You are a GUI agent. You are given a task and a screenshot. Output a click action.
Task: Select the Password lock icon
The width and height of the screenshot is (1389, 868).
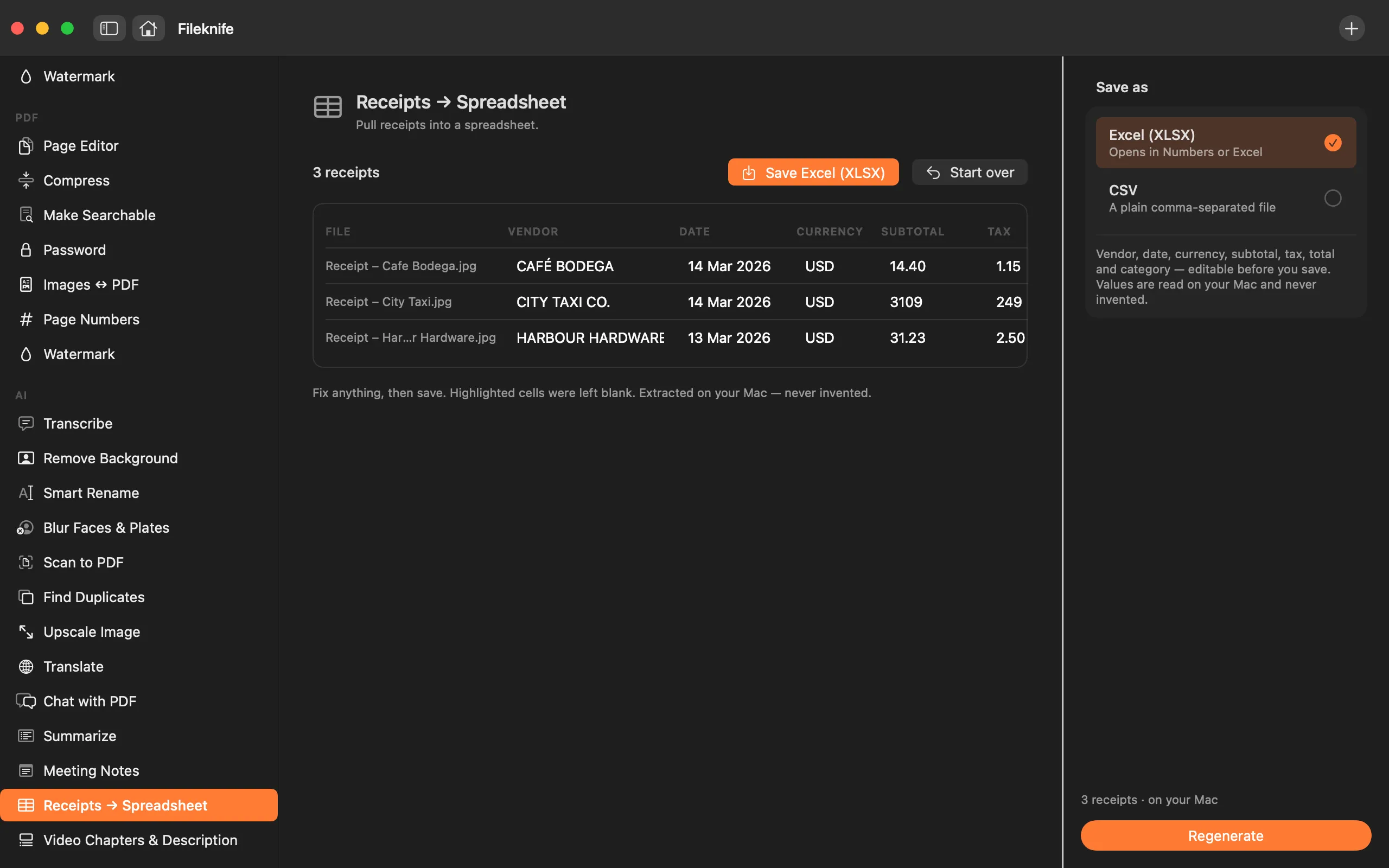click(x=26, y=250)
